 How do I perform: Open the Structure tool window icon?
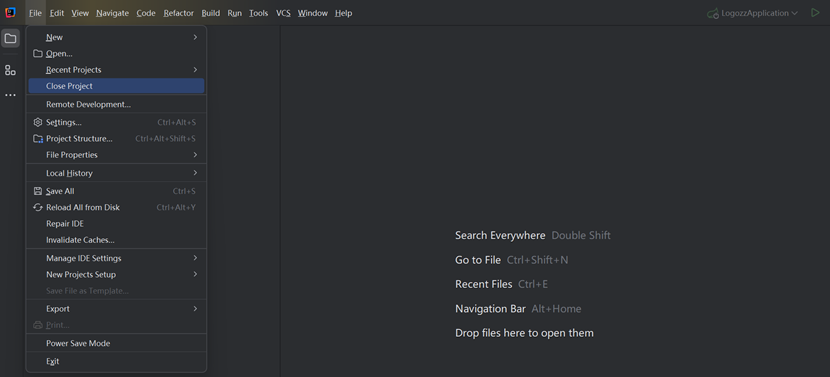[x=10, y=70]
